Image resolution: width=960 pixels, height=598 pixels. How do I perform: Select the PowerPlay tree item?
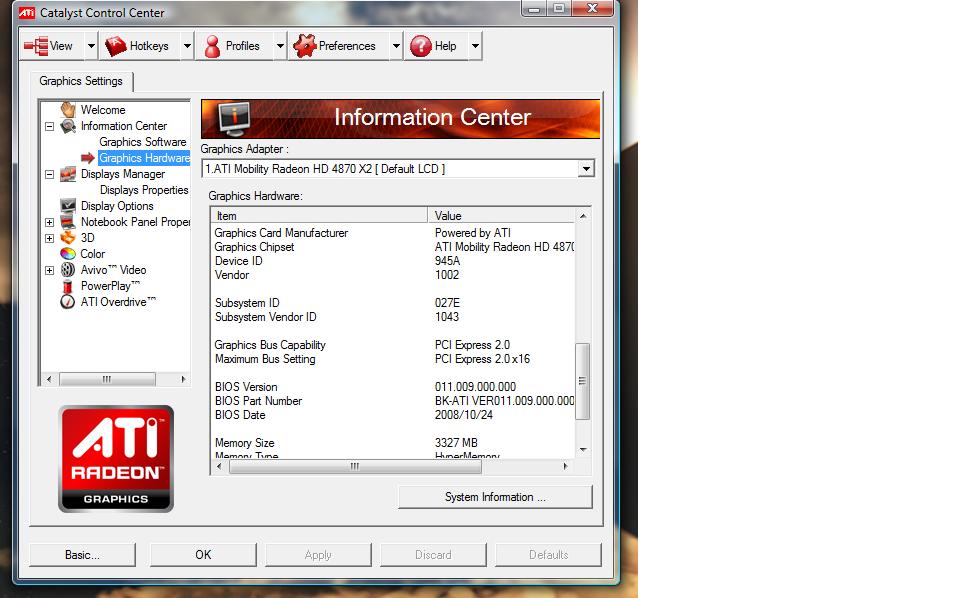pos(110,286)
